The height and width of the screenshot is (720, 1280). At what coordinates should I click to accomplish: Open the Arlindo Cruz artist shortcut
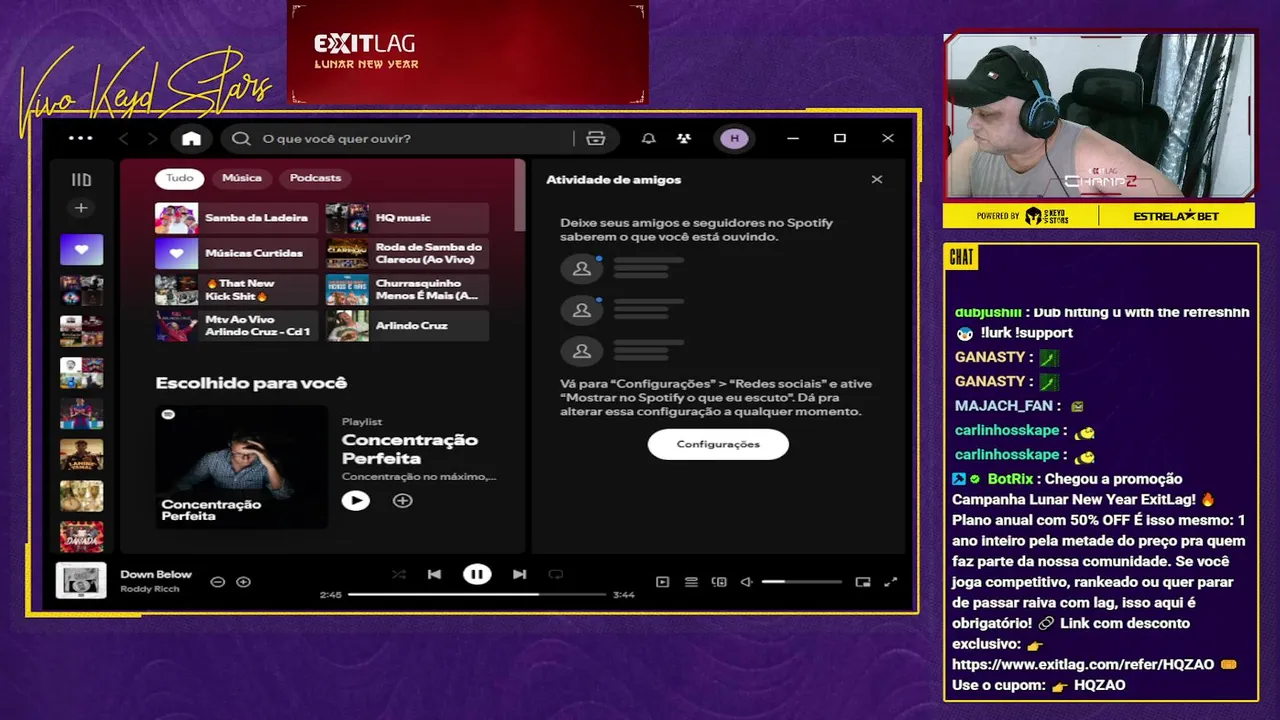(x=407, y=326)
